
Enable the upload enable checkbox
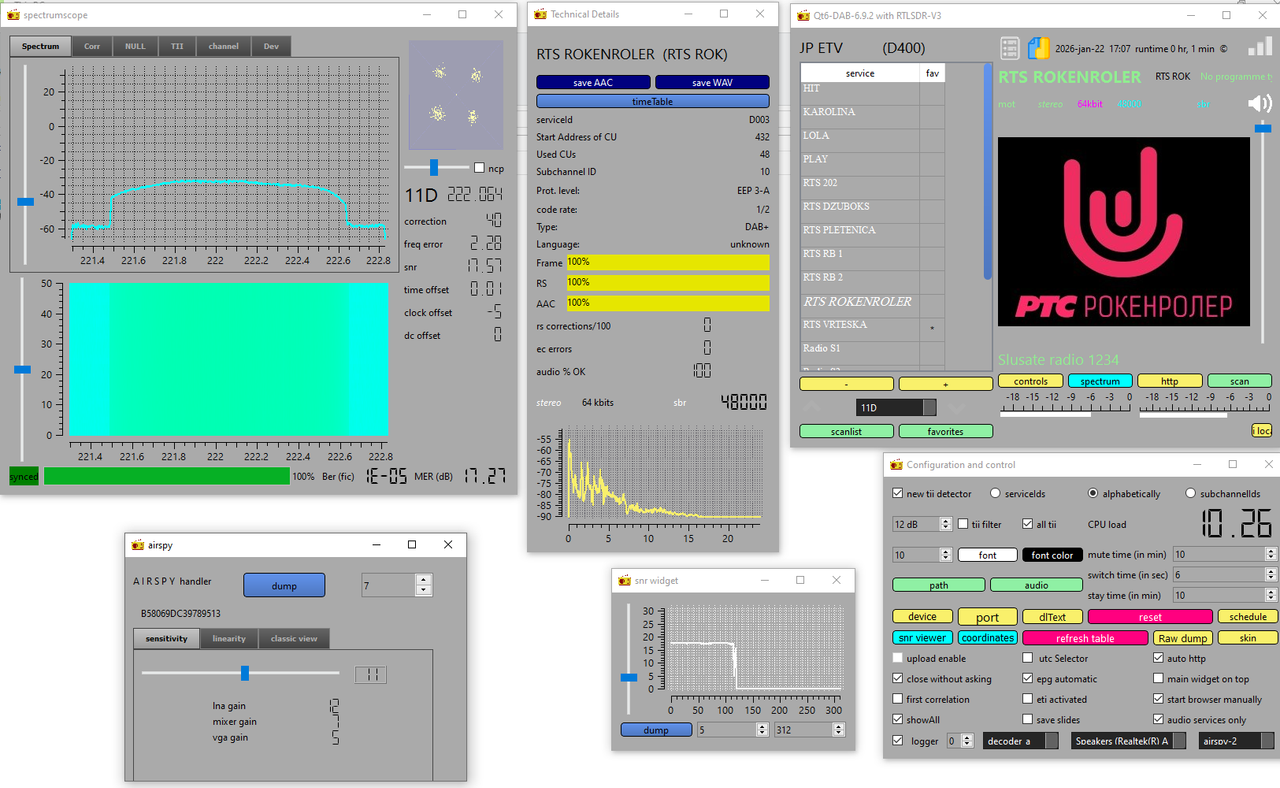(x=898, y=658)
